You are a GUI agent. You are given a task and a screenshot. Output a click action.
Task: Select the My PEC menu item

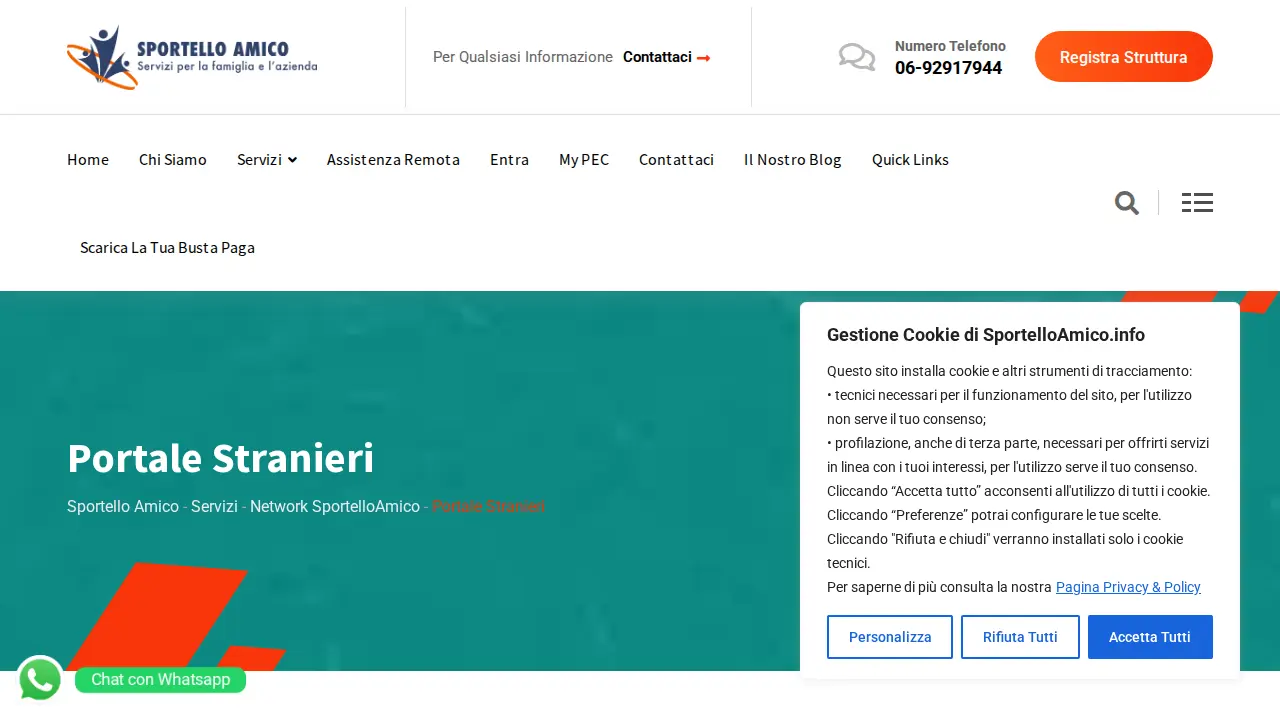(x=584, y=160)
